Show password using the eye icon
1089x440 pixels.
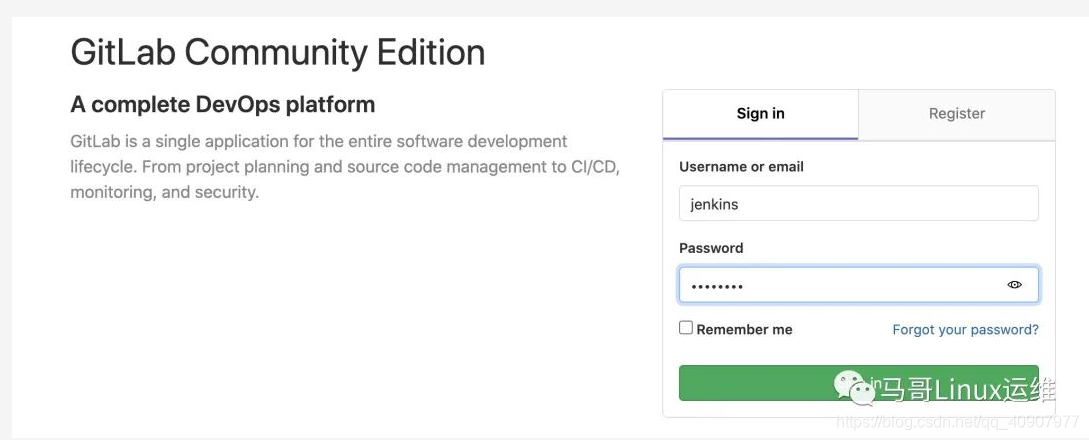point(1014,285)
